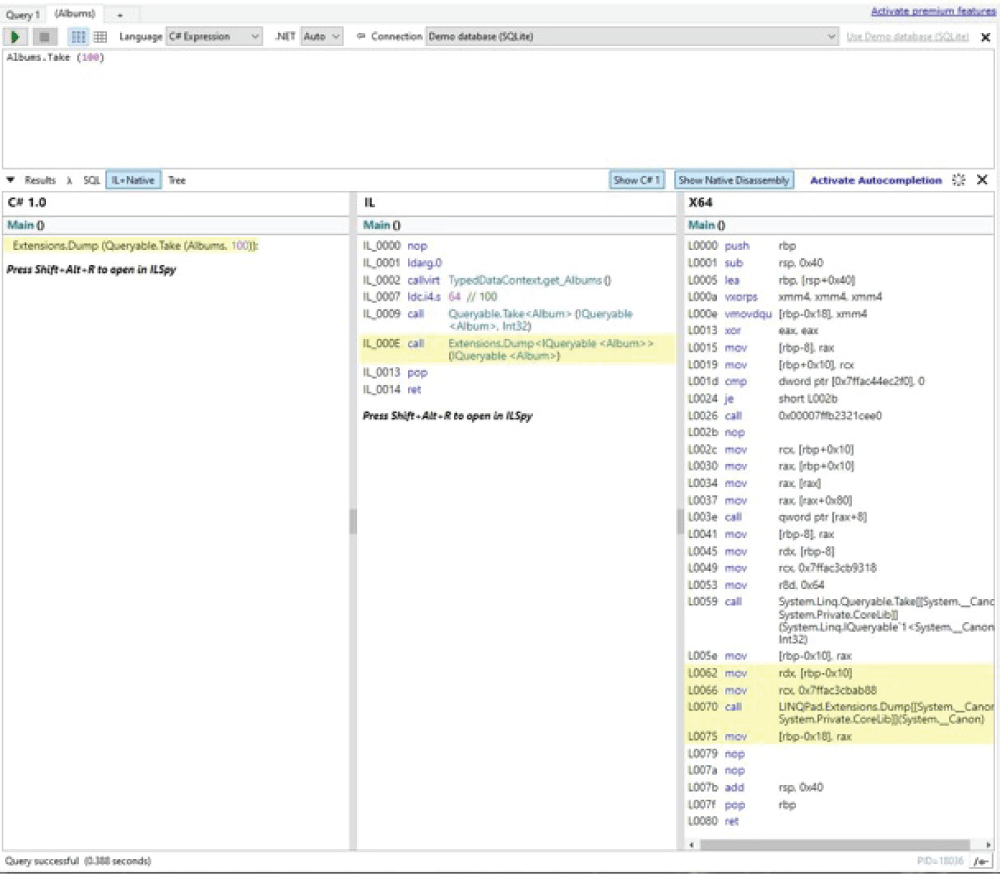1000x874 pixels.
Task: Select the (Albums) query tab
Action: click(x=75, y=13)
